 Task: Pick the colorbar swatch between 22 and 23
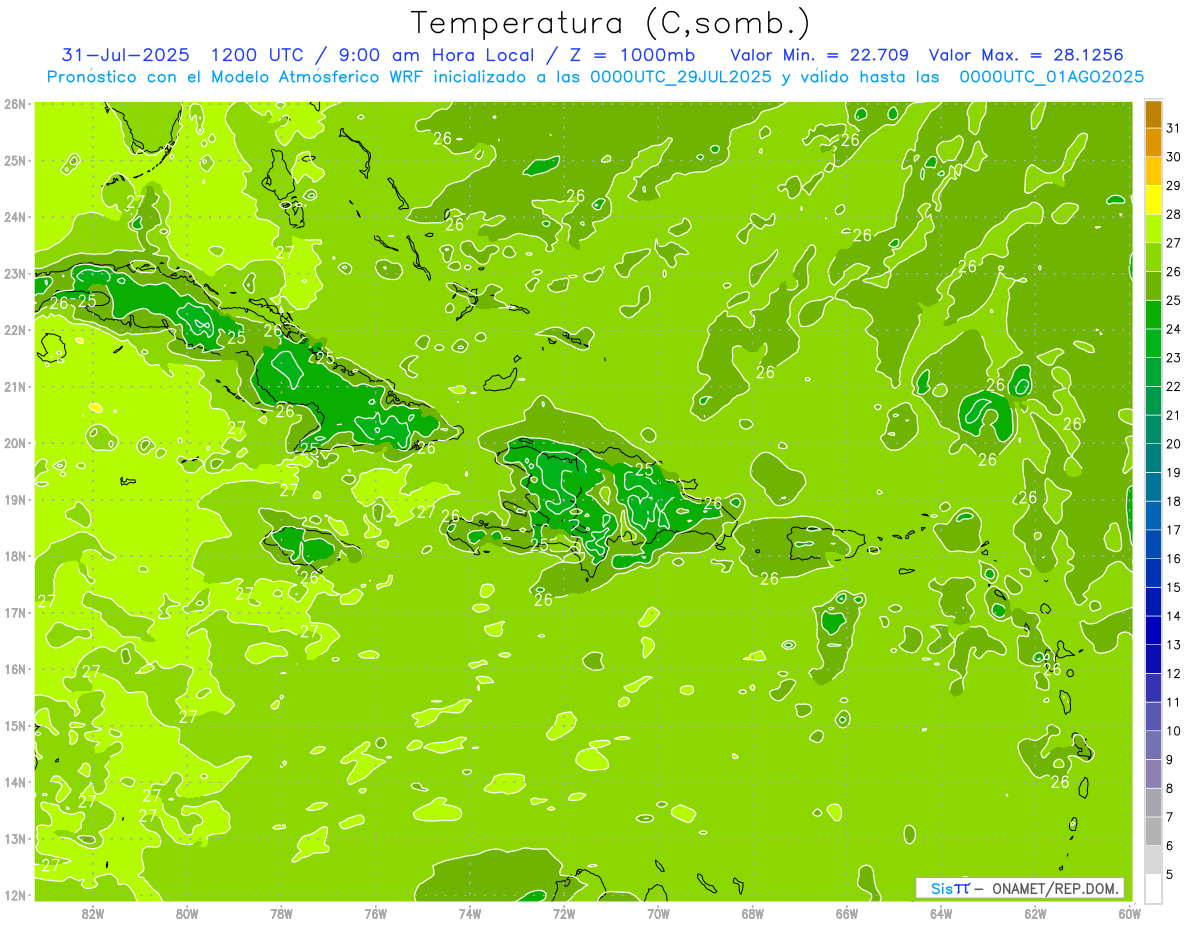1153,372
